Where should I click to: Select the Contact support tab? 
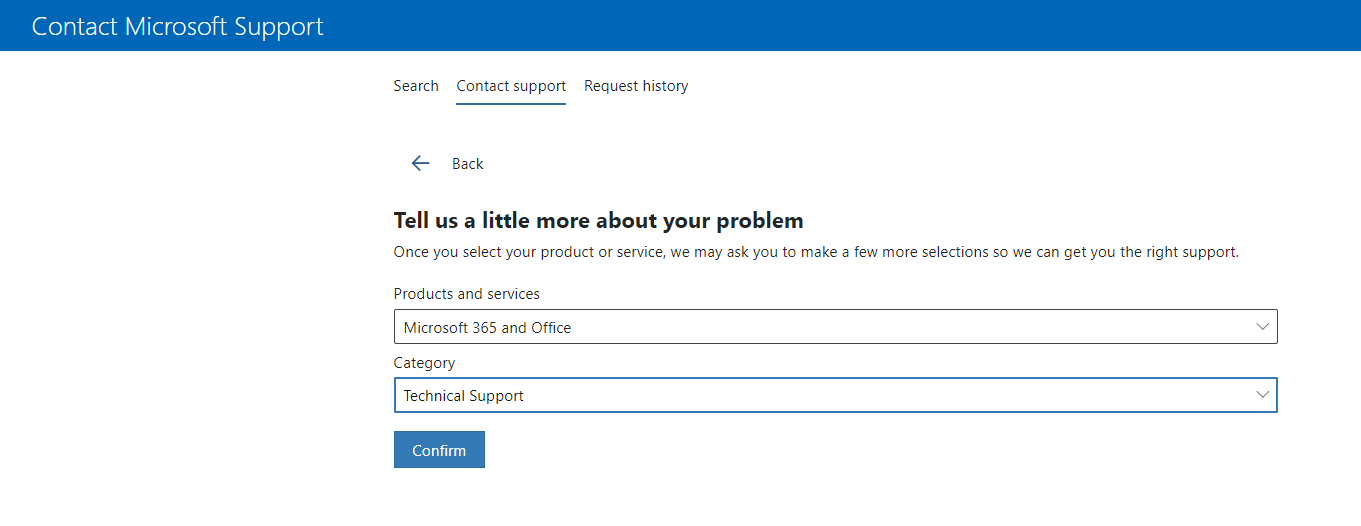[x=511, y=86]
